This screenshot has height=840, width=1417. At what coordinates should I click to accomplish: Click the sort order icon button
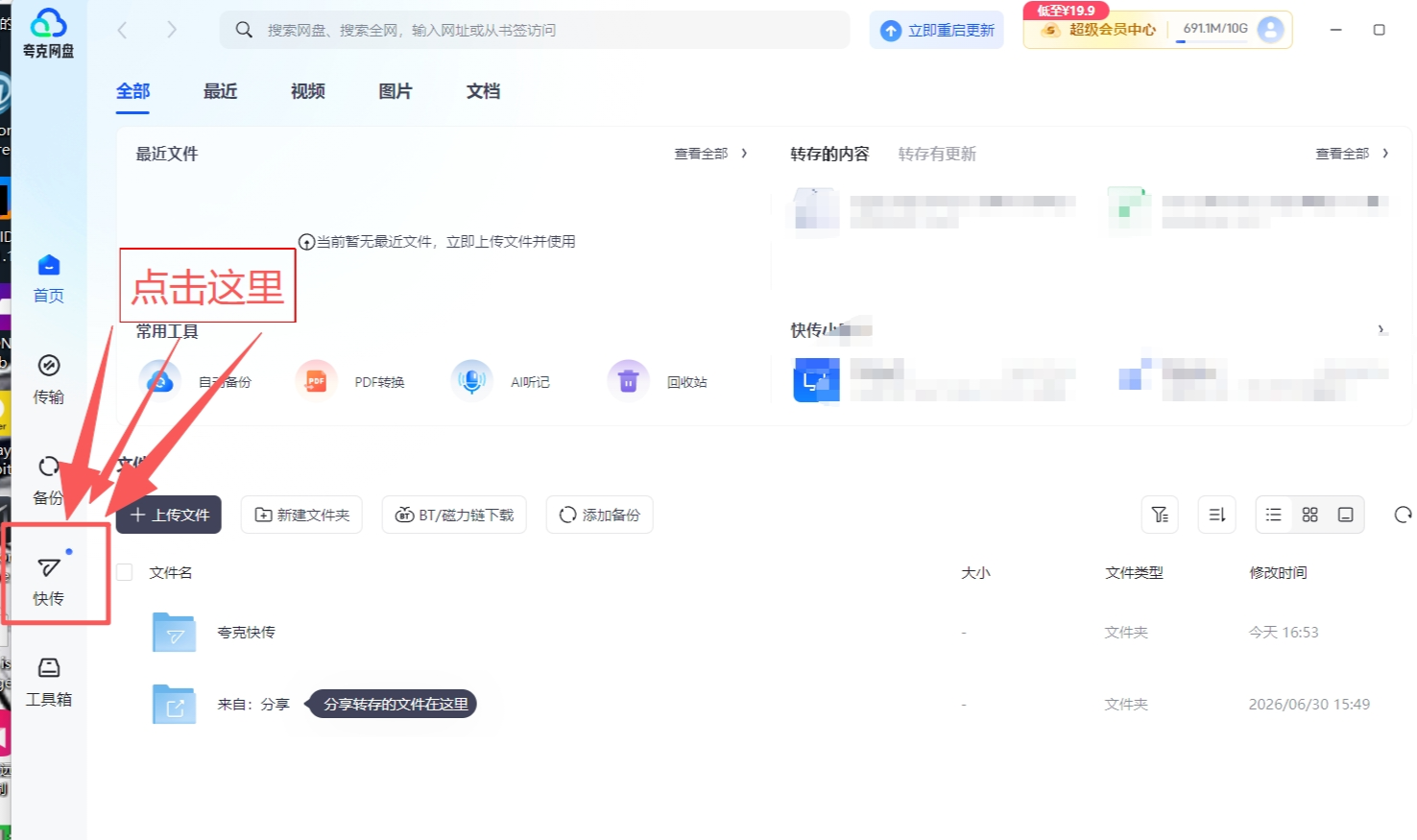(x=1217, y=515)
